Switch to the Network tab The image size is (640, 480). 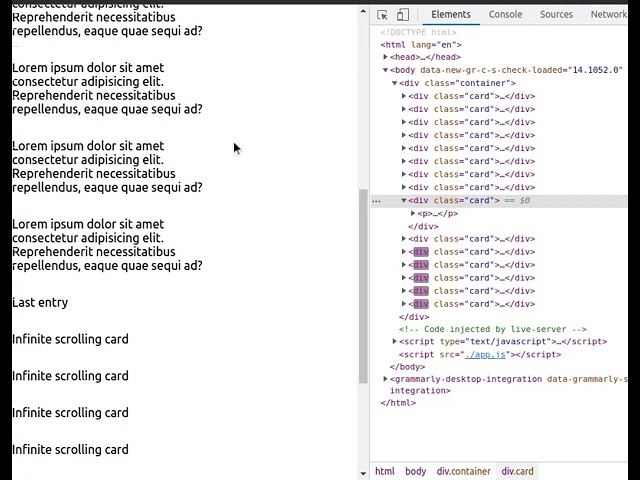[609, 14]
